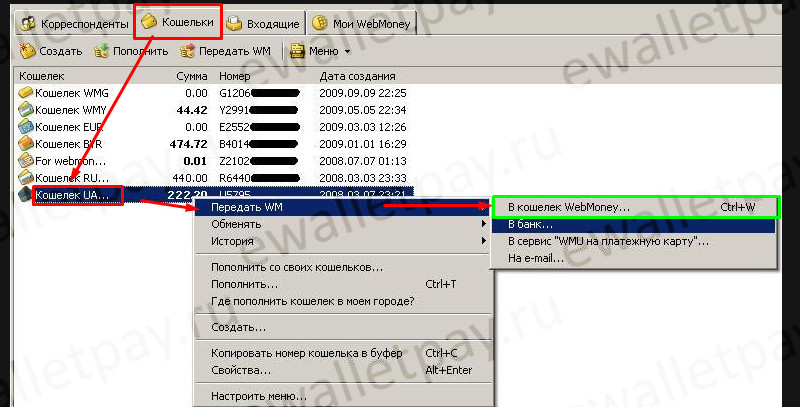800x407 pixels.
Task: Select the Кошелек WMY wallet name
Action: pos(70,110)
